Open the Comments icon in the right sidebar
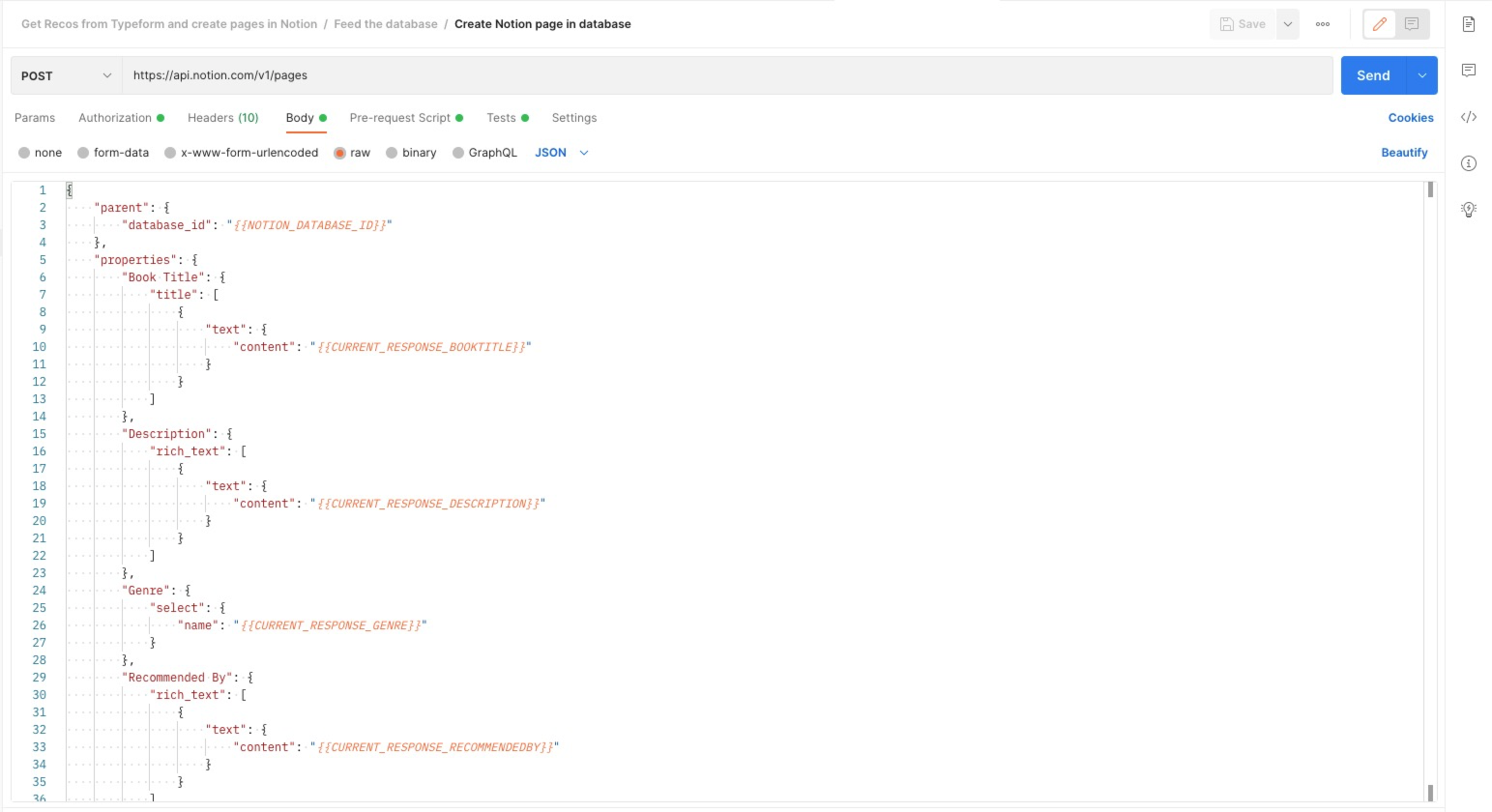1492x812 pixels. 1468,71
